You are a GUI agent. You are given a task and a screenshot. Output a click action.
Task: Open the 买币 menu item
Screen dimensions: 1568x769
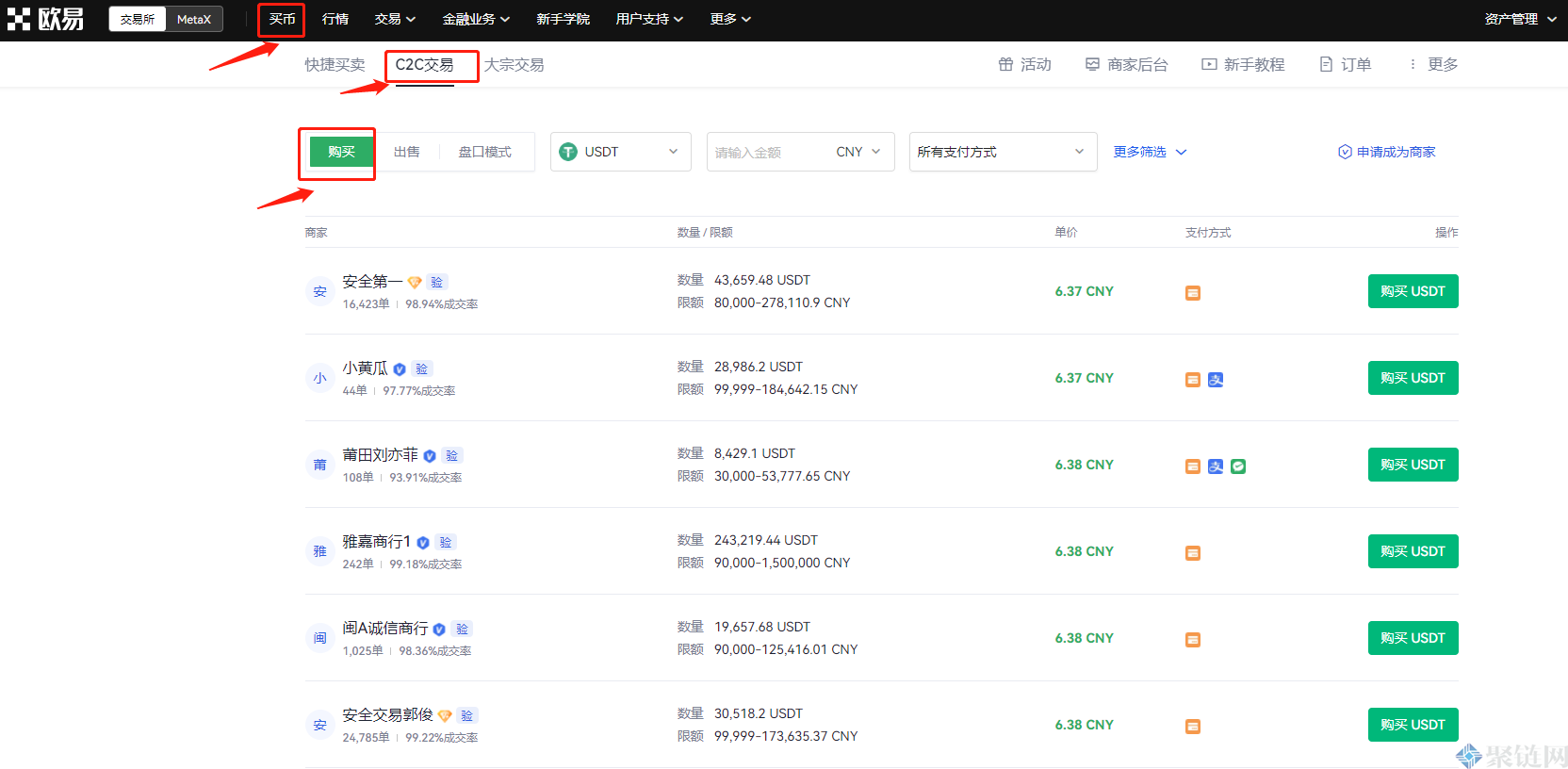[x=282, y=19]
